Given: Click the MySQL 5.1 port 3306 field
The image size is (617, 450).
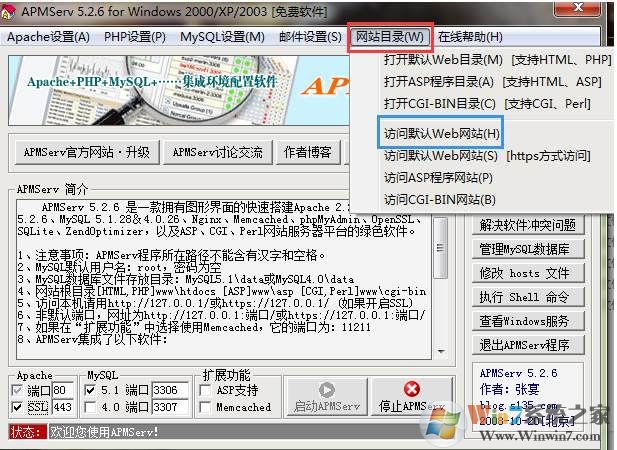Looking at the screenshot, I should 170,390.
